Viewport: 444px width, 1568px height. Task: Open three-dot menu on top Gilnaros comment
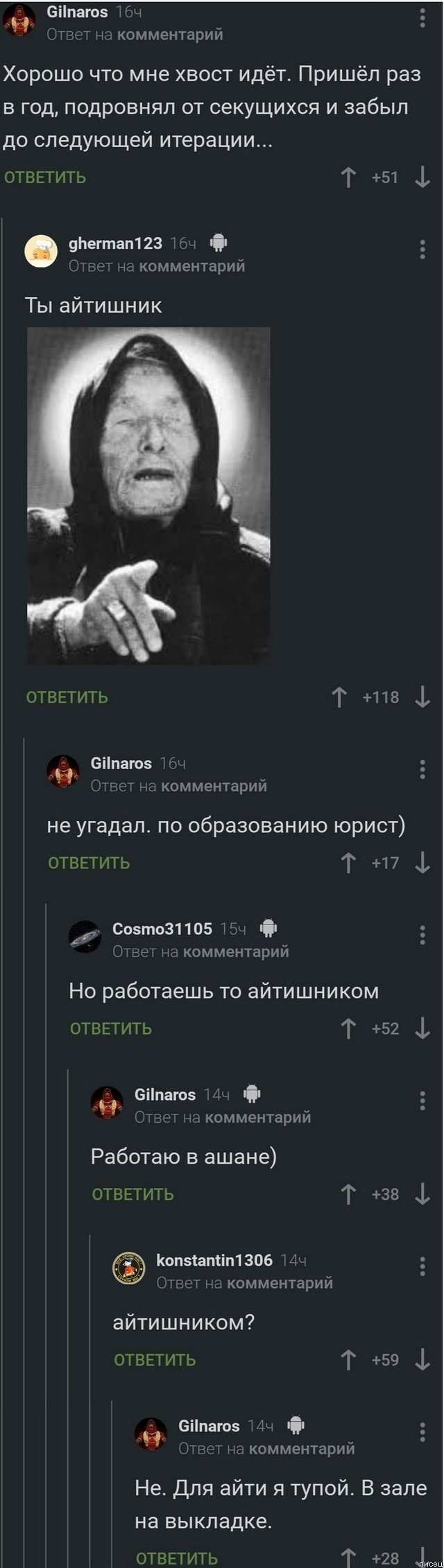422,17
